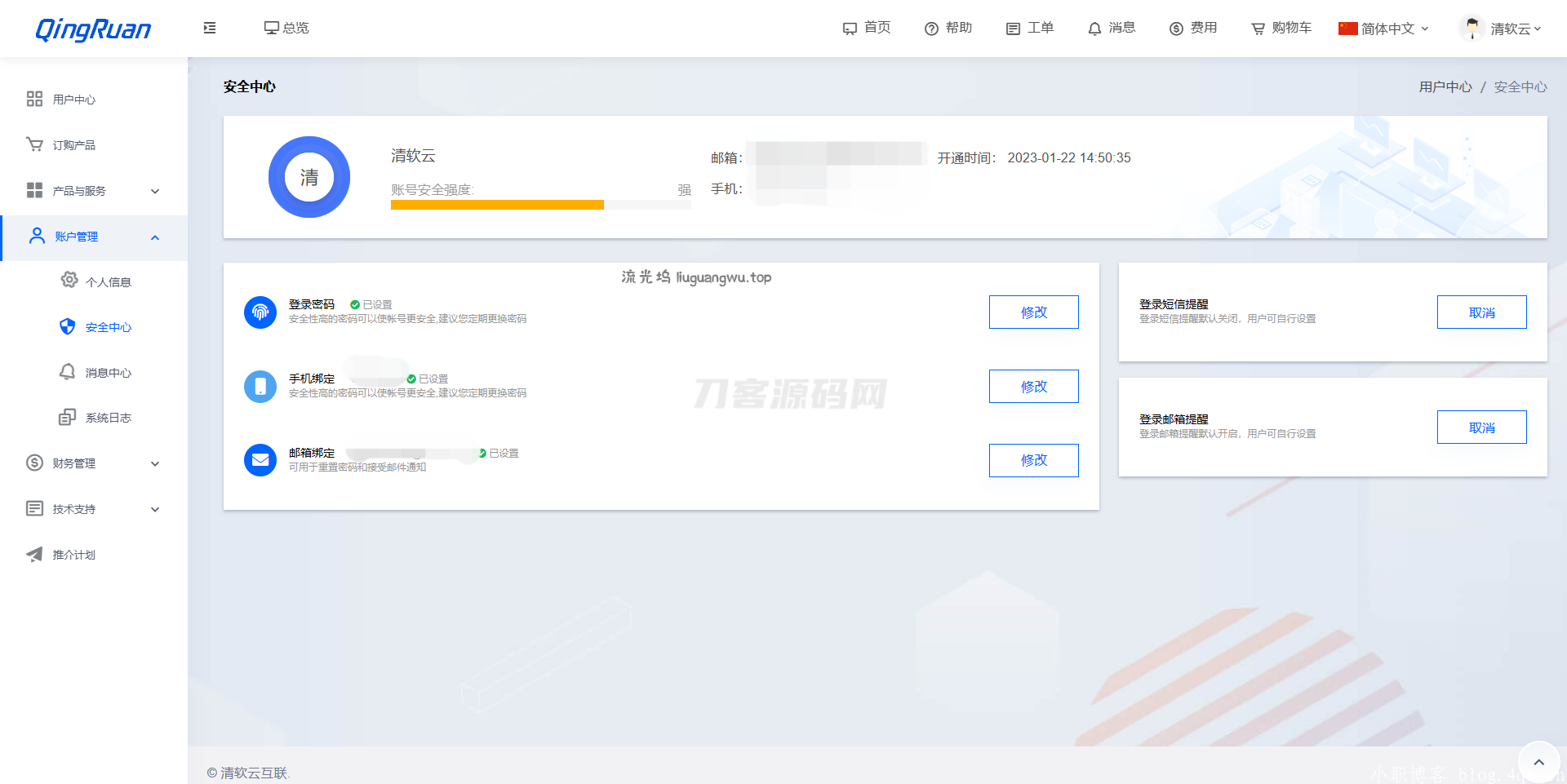Open the 购物车 shopping cart
Viewport: 1567px width, 784px height.
point(1280,28)
